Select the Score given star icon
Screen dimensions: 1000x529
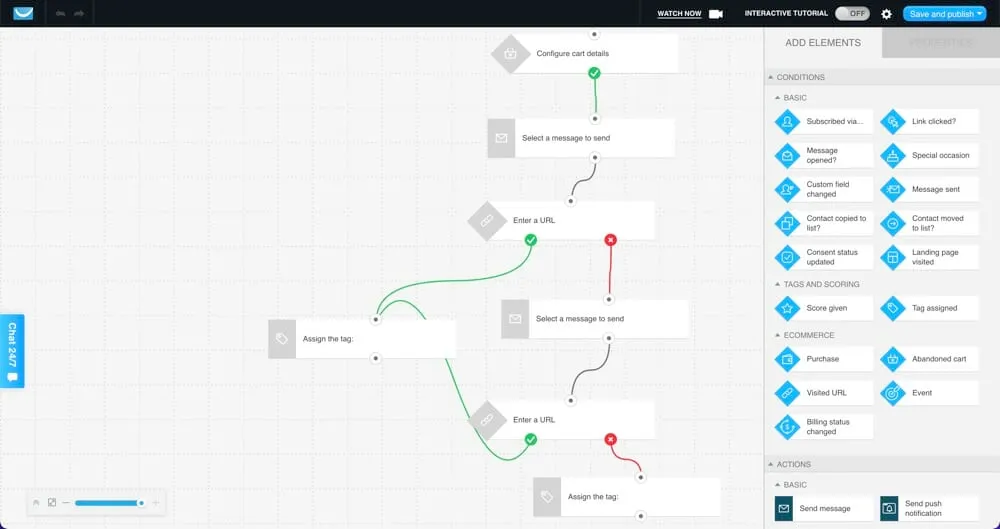pyautogui.click(x=788, y=308)
